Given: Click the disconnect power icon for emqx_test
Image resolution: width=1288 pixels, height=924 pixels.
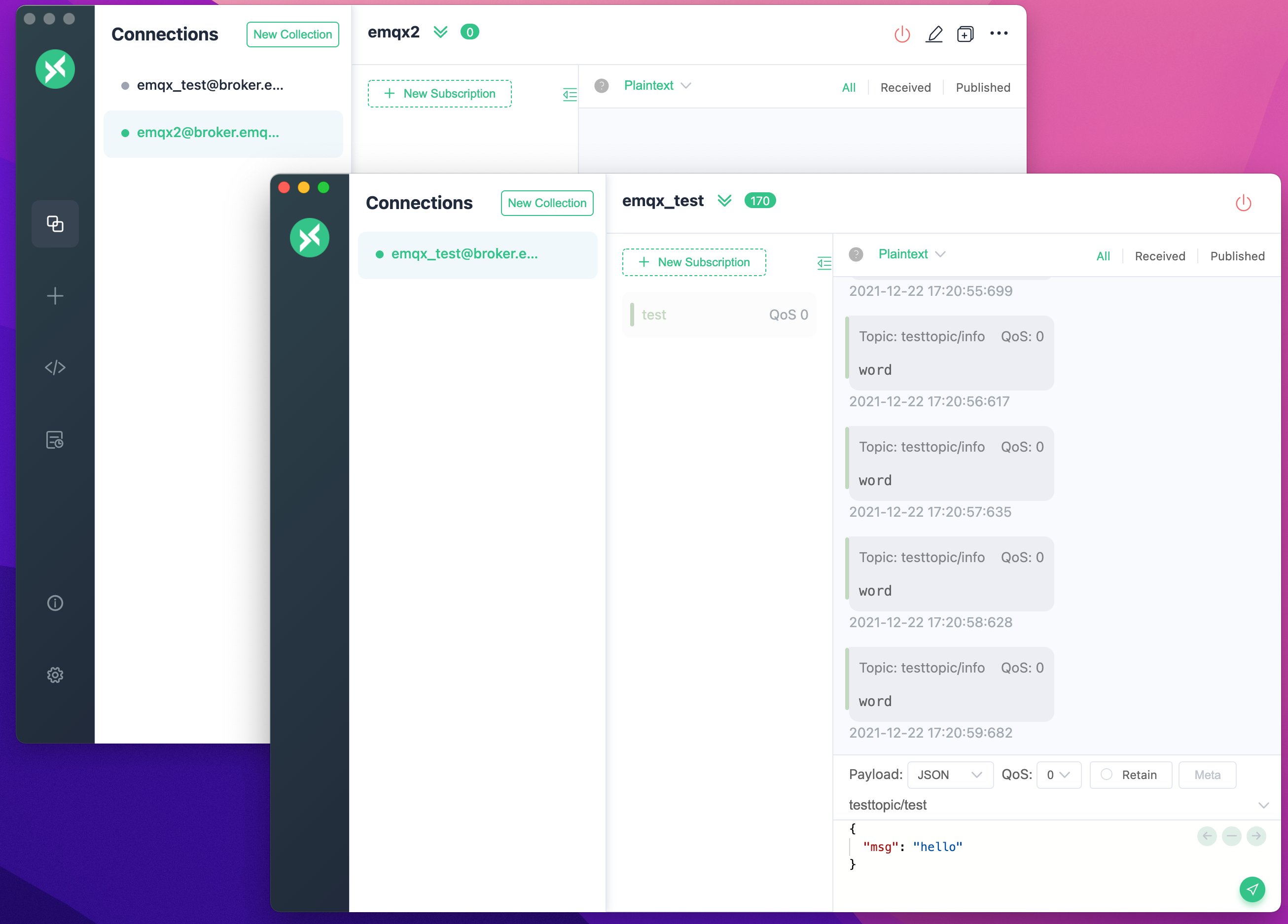Looking at the screenshot, I should click(1243, 201).
